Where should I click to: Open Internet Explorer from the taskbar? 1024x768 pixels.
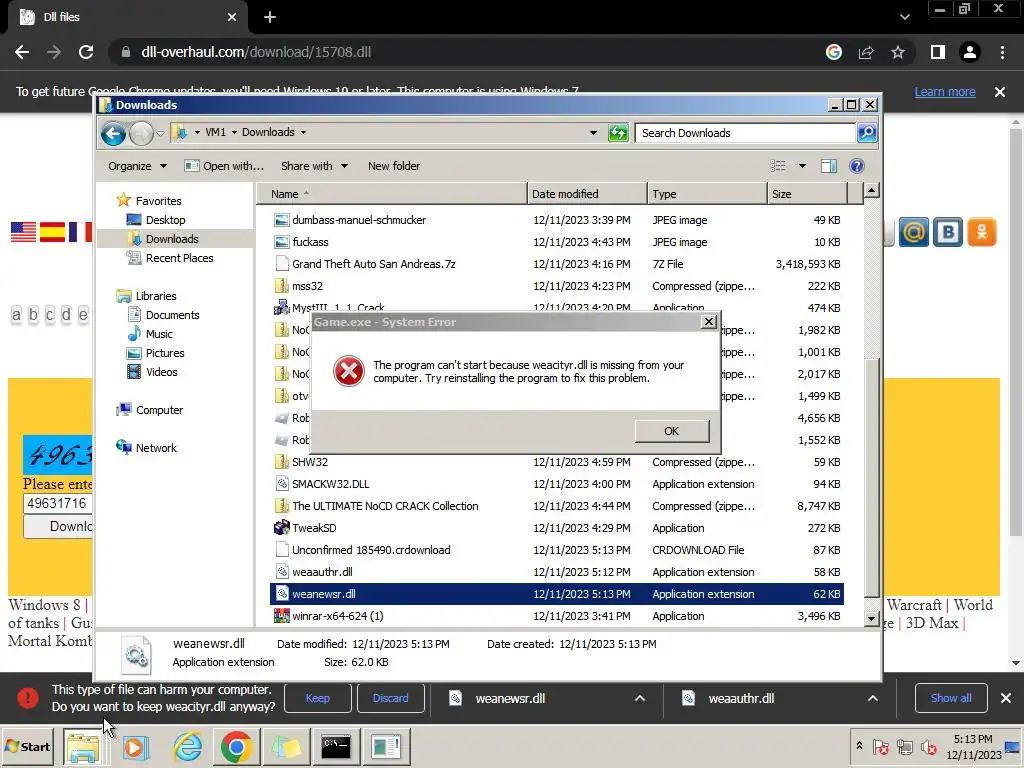(187, 747)
